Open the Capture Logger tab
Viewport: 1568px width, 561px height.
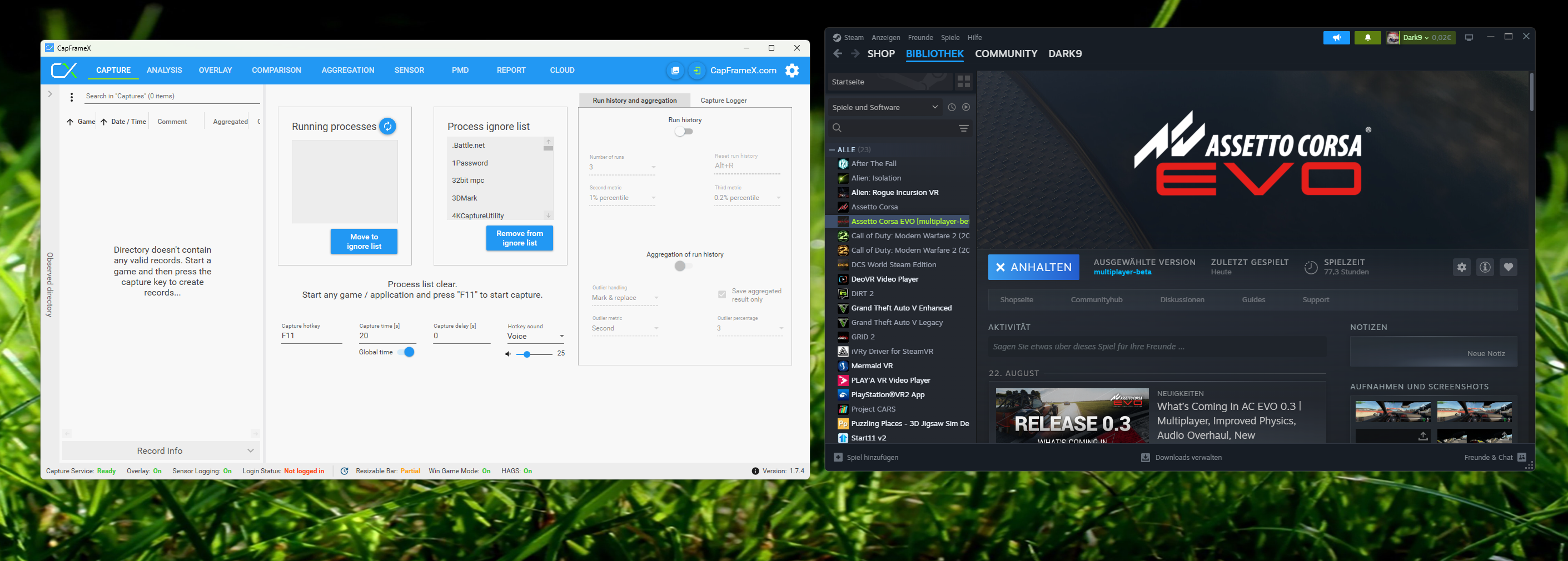(723, 101)
